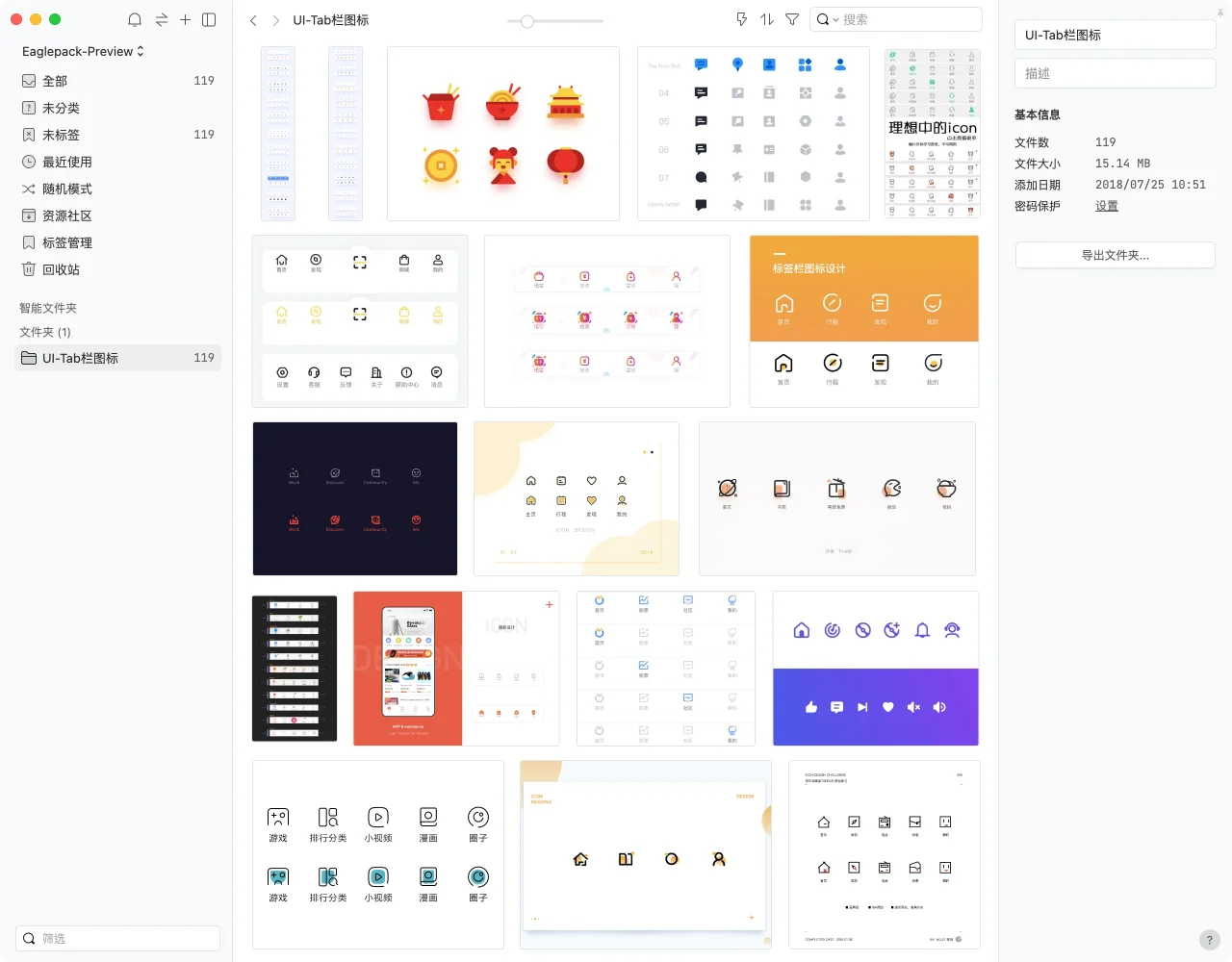
Task: Open the dark navy tab icons thumbnail
Action: click(355, 498)
